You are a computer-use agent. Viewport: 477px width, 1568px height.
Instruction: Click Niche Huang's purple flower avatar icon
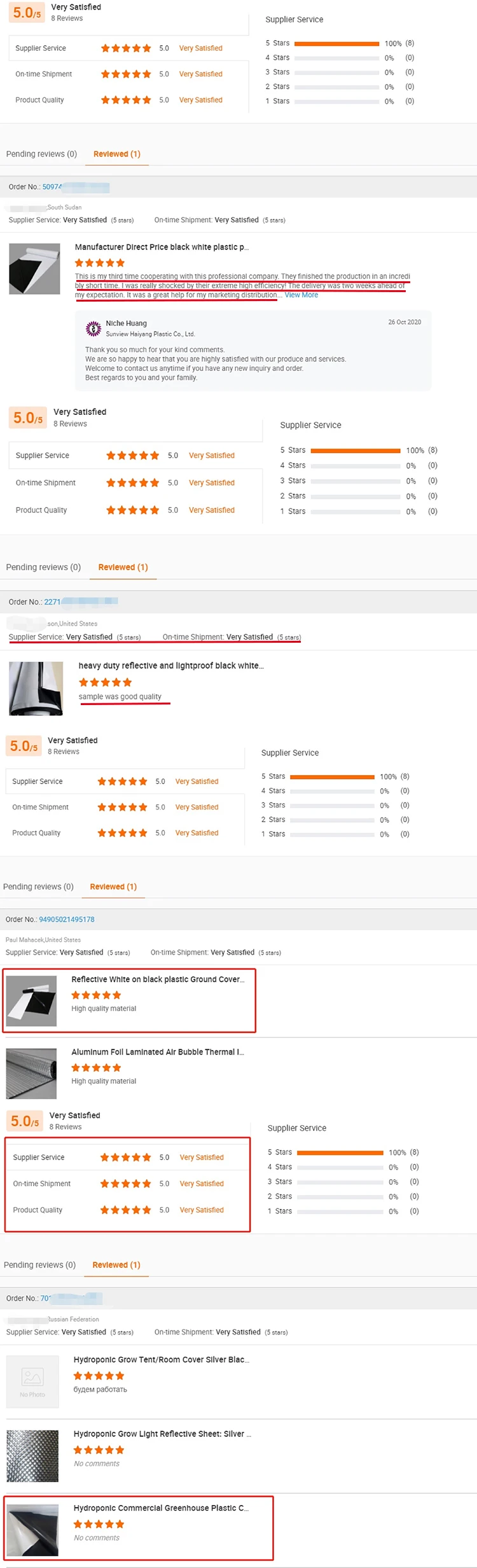pos(93,328)
